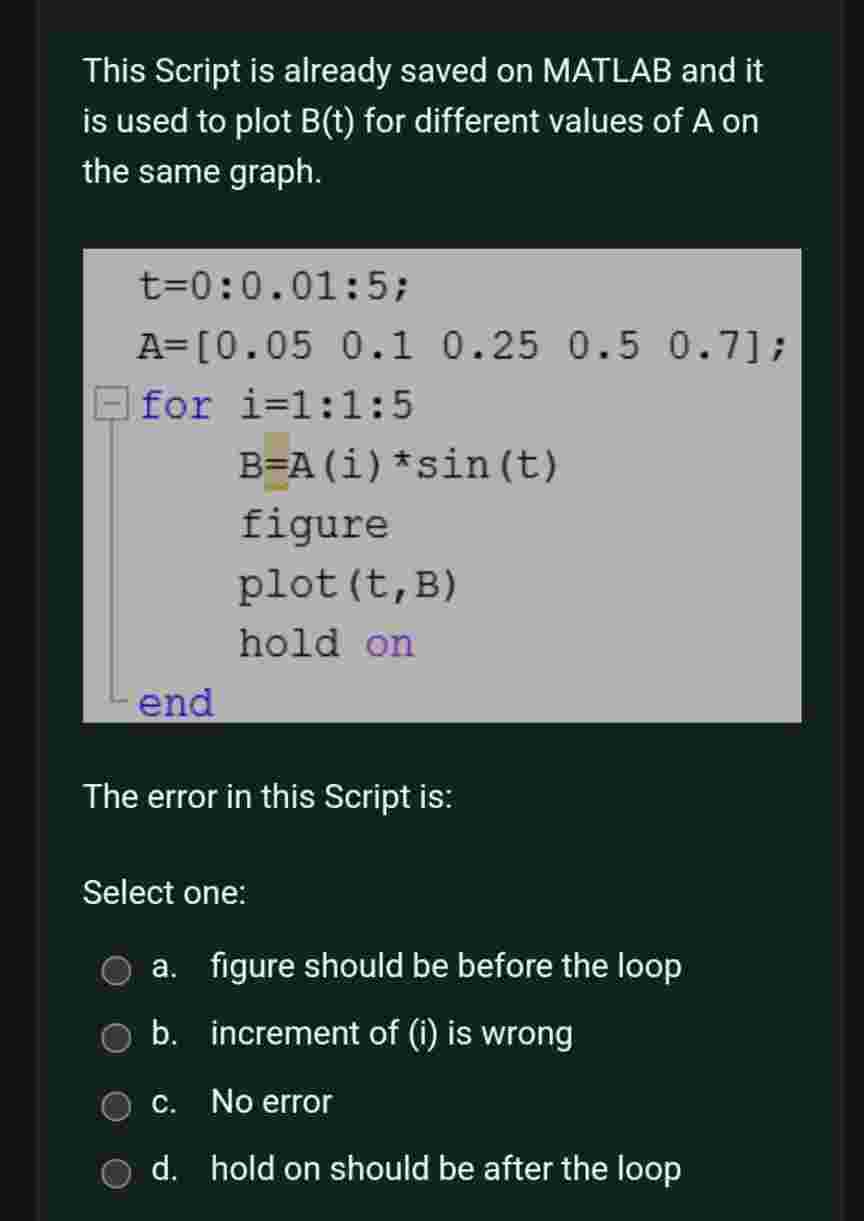Select answer 'increment of (i) is wrong'
Viewport: 864px width, 1221px height.
(391, 1035)
